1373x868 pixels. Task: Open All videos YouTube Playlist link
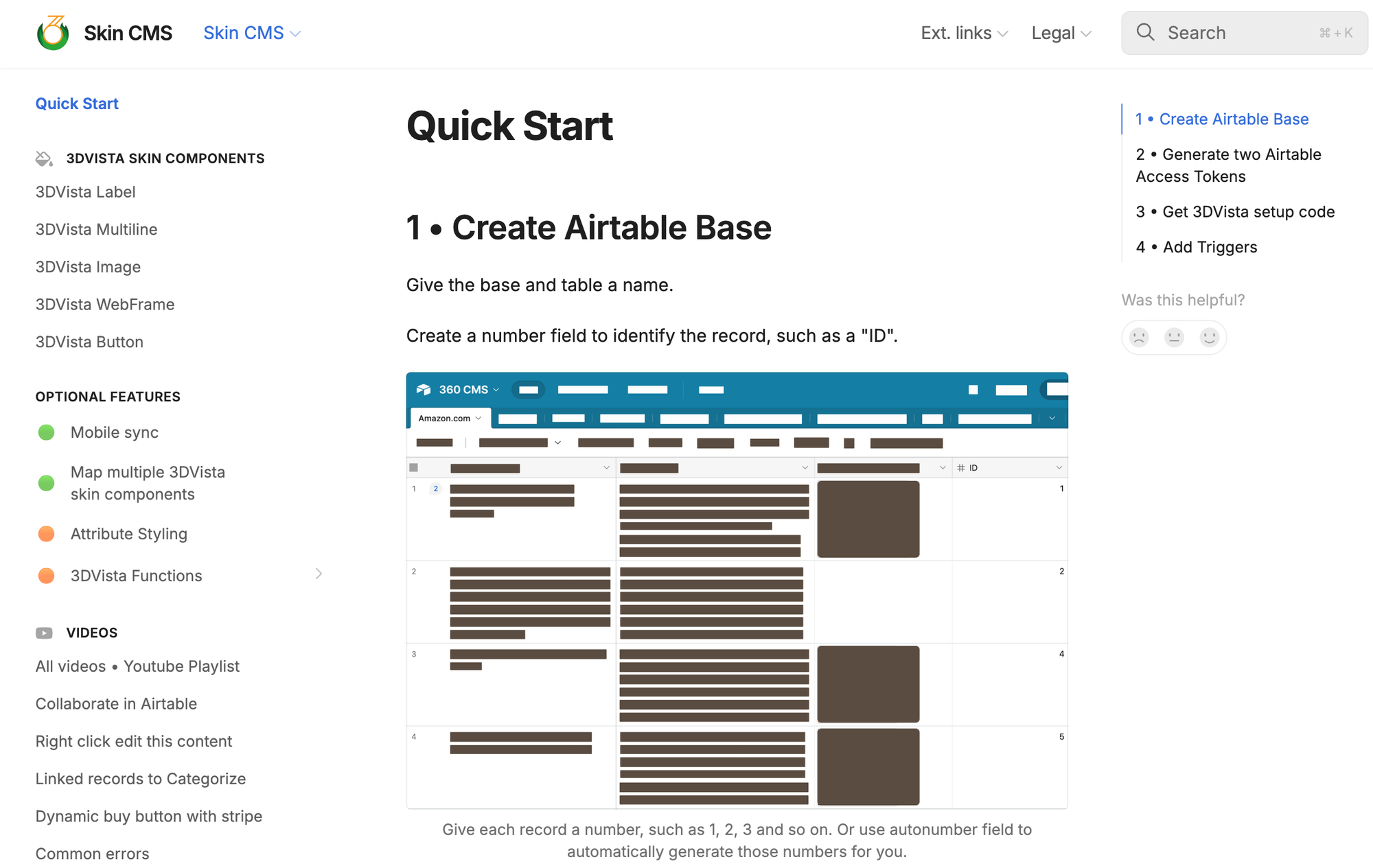pos(138,666)
